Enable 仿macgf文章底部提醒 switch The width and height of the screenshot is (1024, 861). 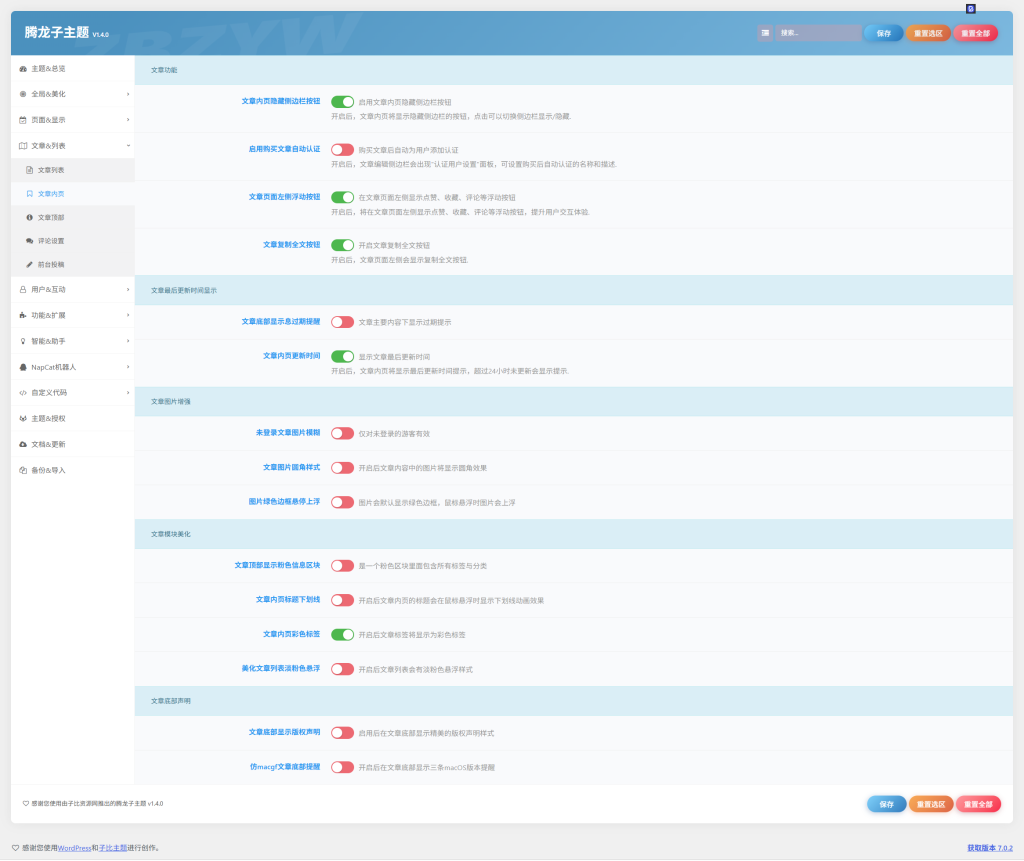pyautogui.click(x=342, y=768)
